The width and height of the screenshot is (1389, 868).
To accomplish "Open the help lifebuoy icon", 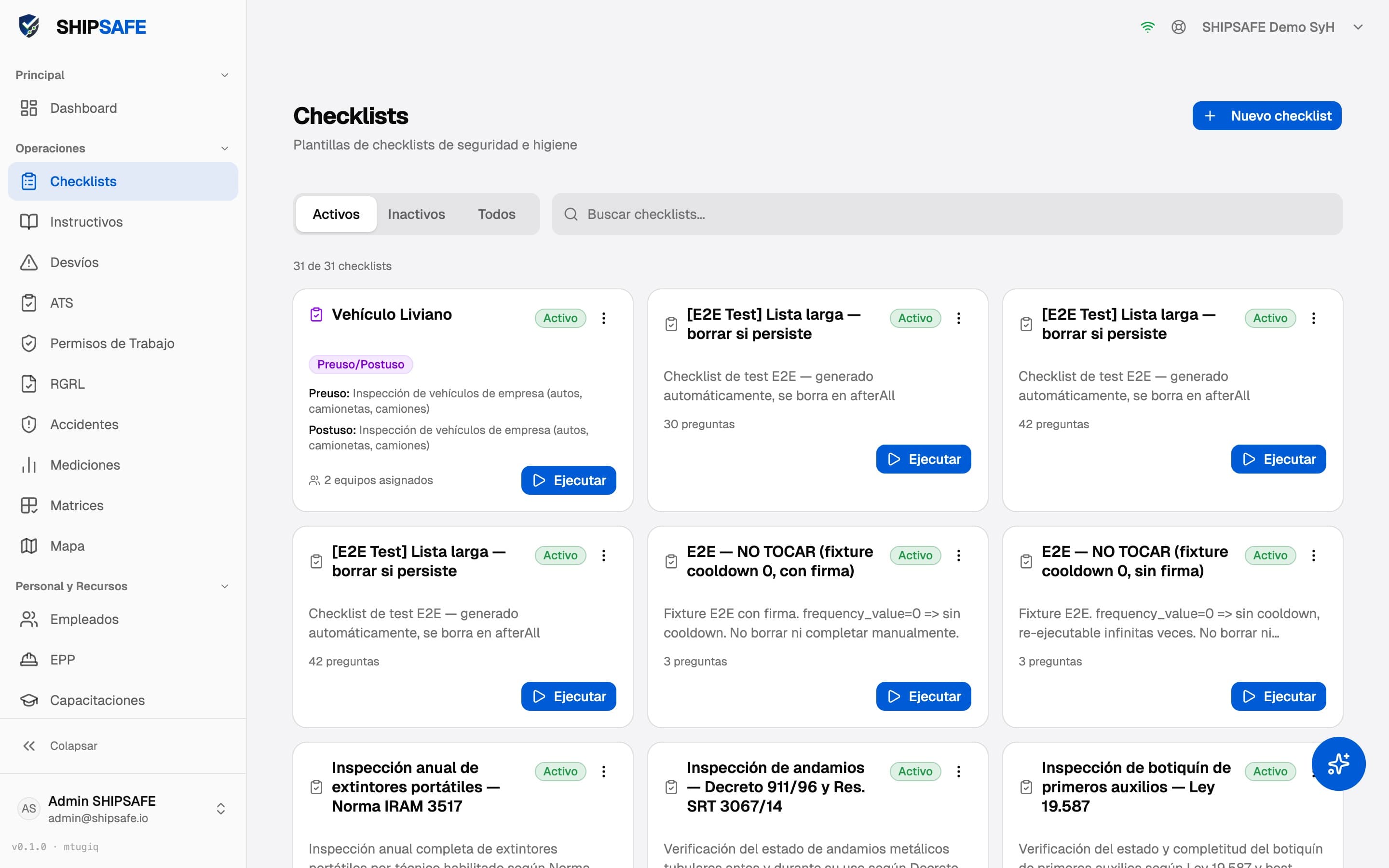I will [x=1178, y=27].
